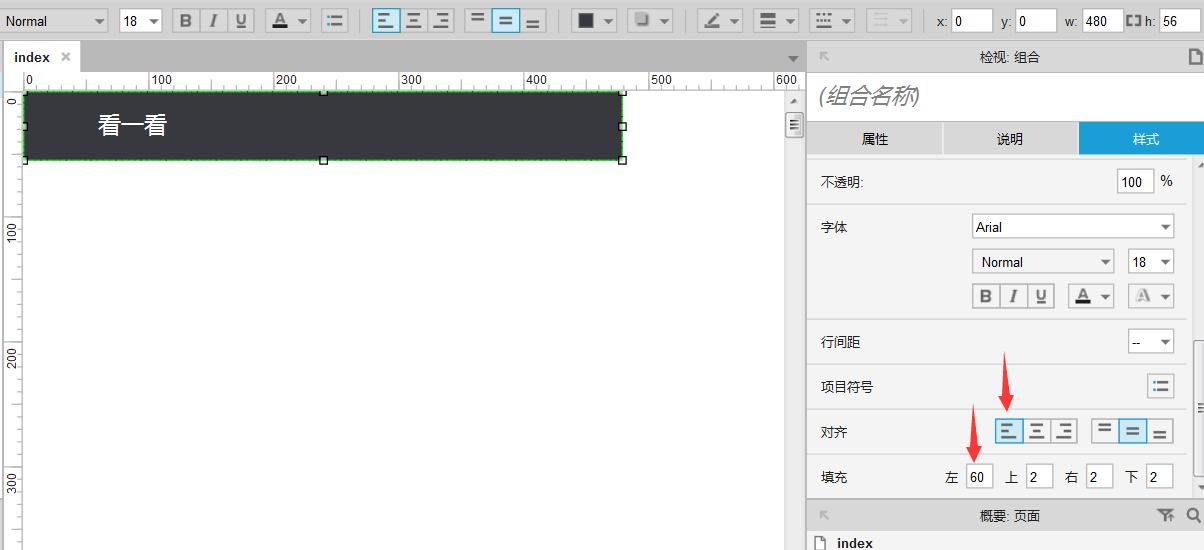Close the index tab
Image resolution: width=1204 pixels, height=550 pixels.
click(66, 57)
